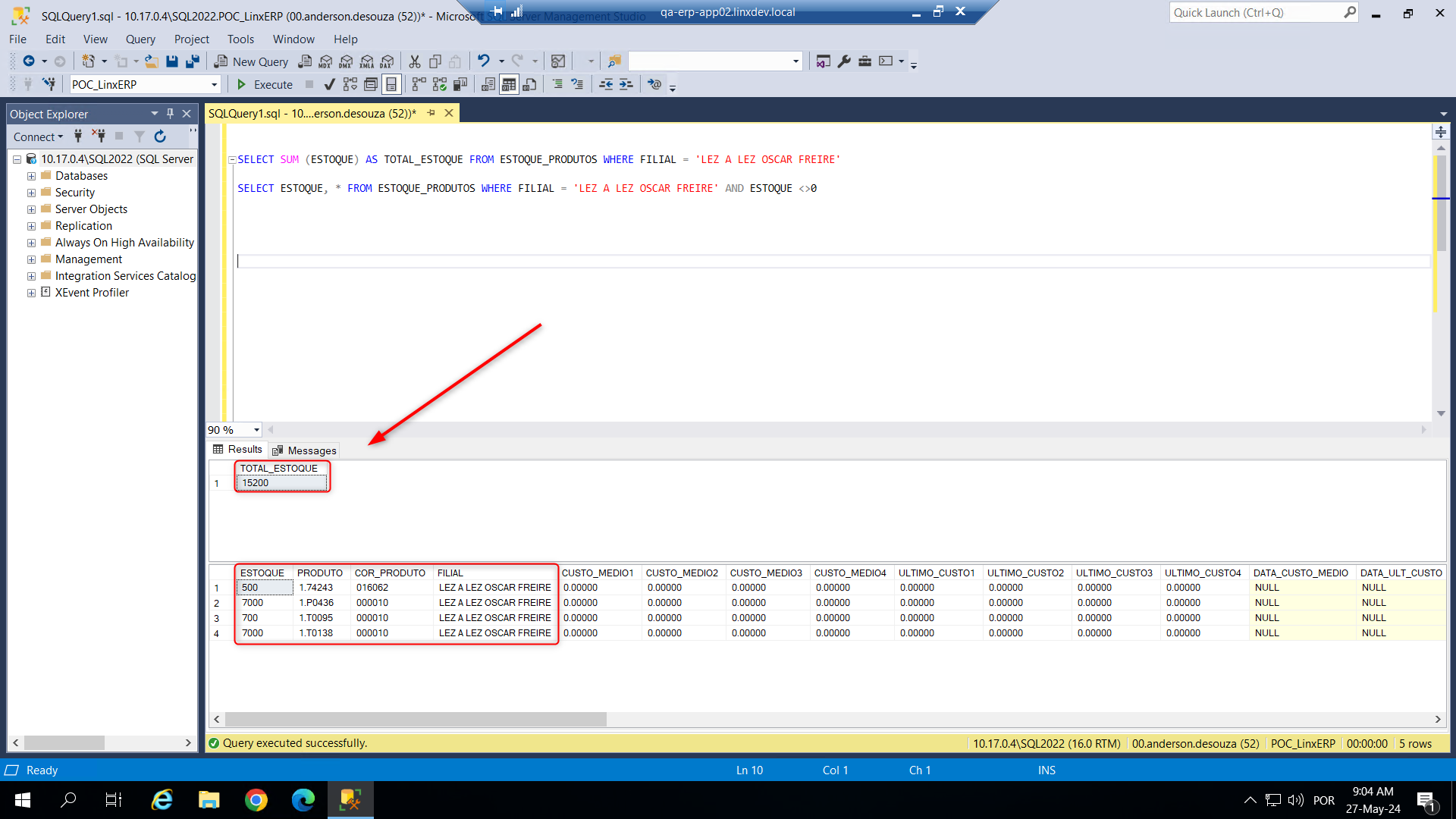Click the results horizontal scrollbar thumb
This screenshot has width=1456, height=819.
(416, 719)
